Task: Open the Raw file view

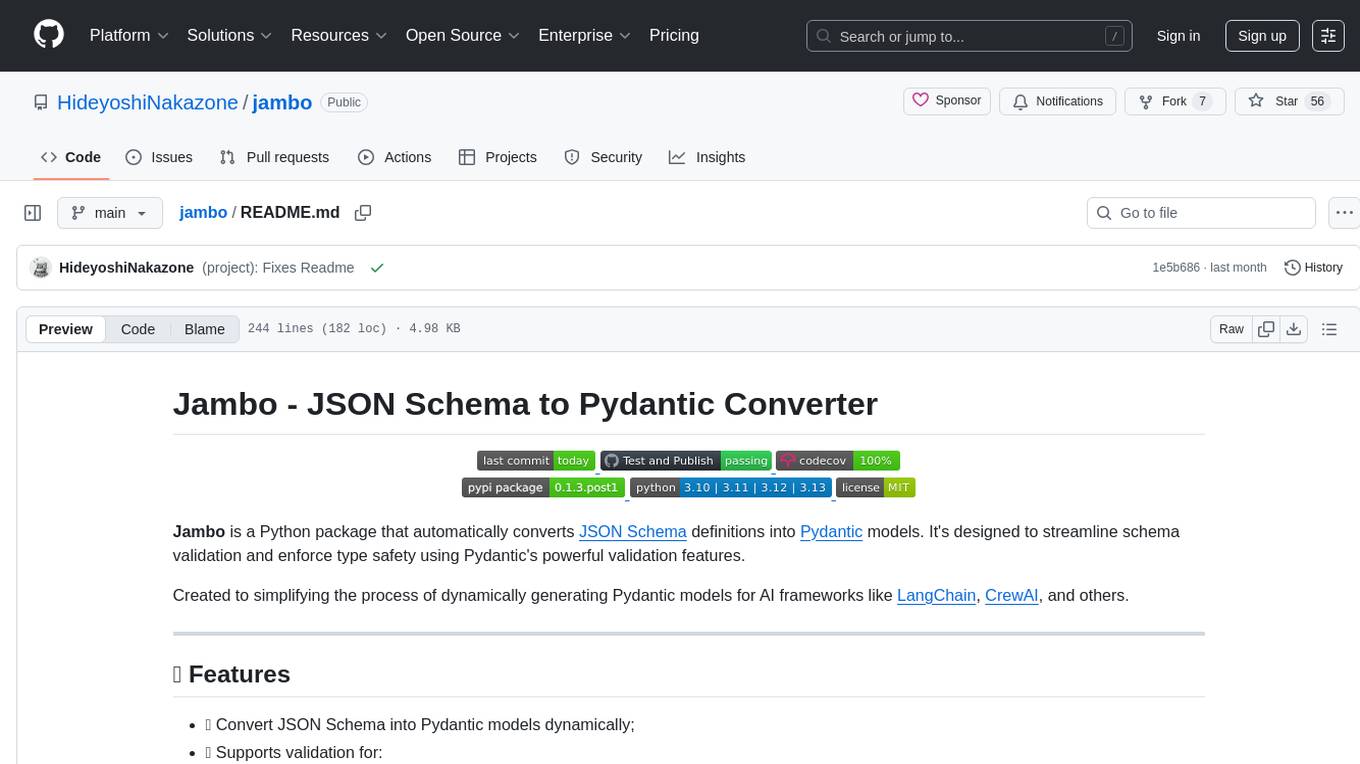Action: pyautogui.click(x=1231, y=329)
